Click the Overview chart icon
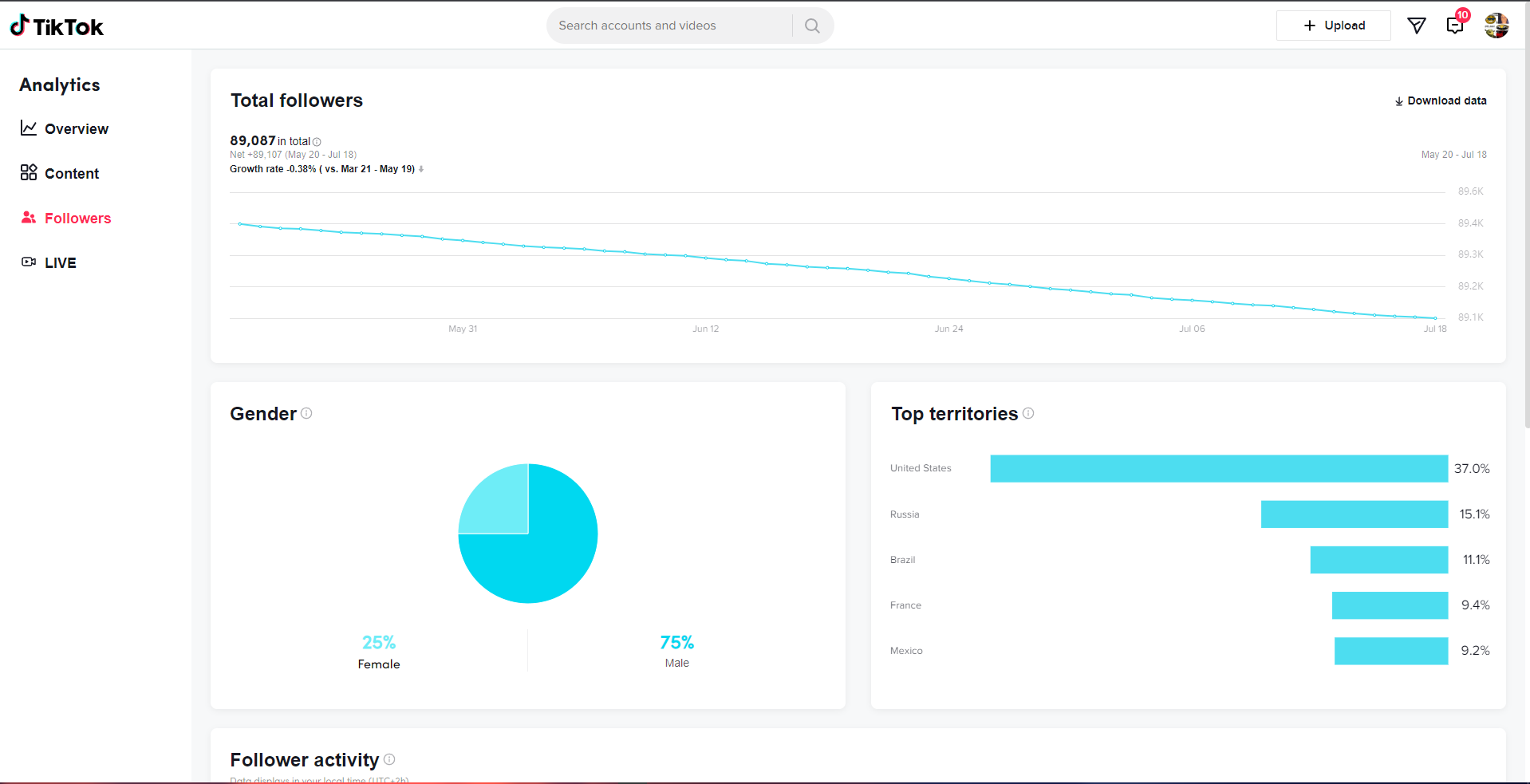 coord(29,128)
